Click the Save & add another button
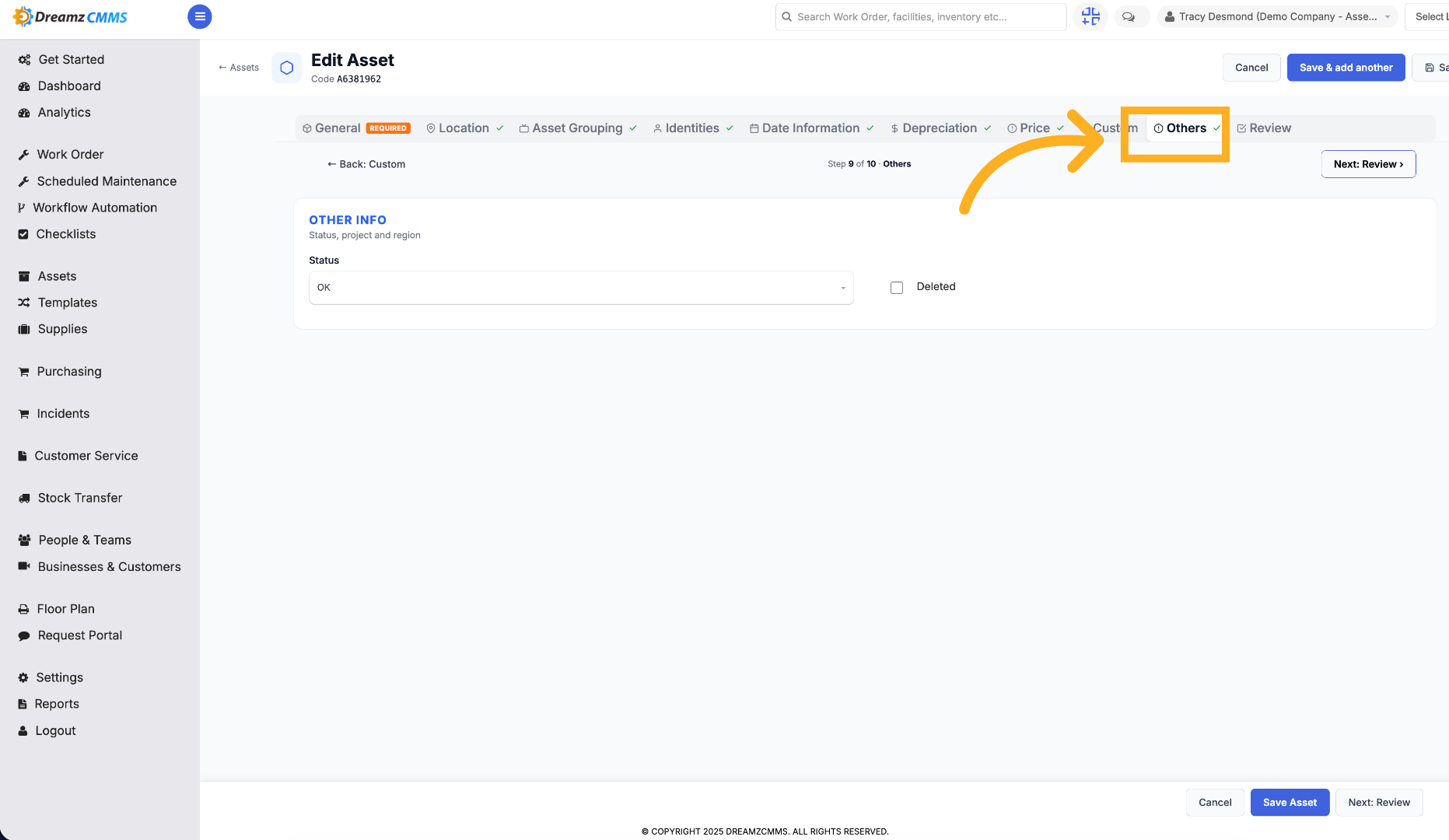Viewport: 1449px width, 840px height. point(1346,68)
